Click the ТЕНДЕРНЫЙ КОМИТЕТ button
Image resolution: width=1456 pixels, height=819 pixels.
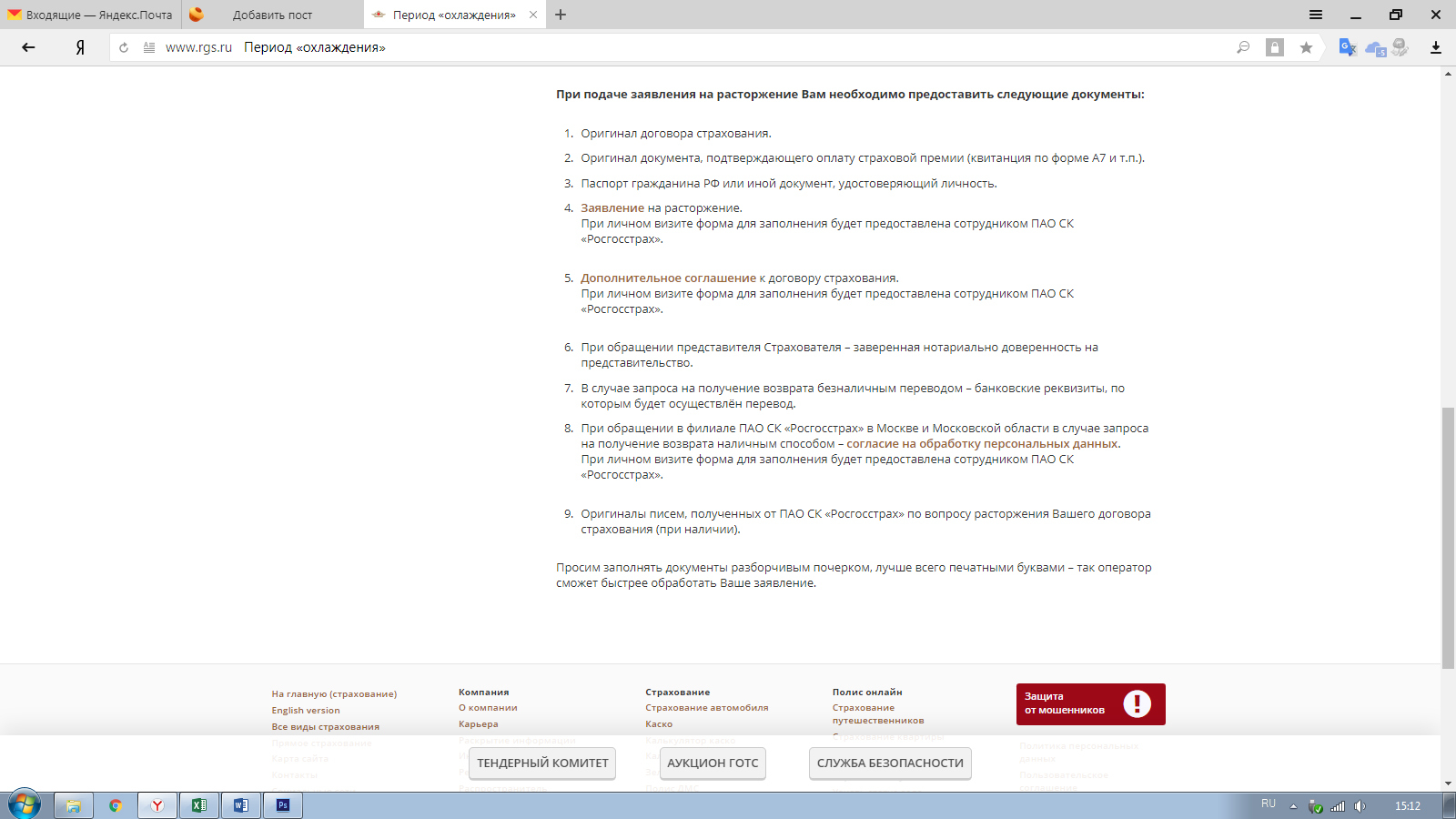coord(542,763)
